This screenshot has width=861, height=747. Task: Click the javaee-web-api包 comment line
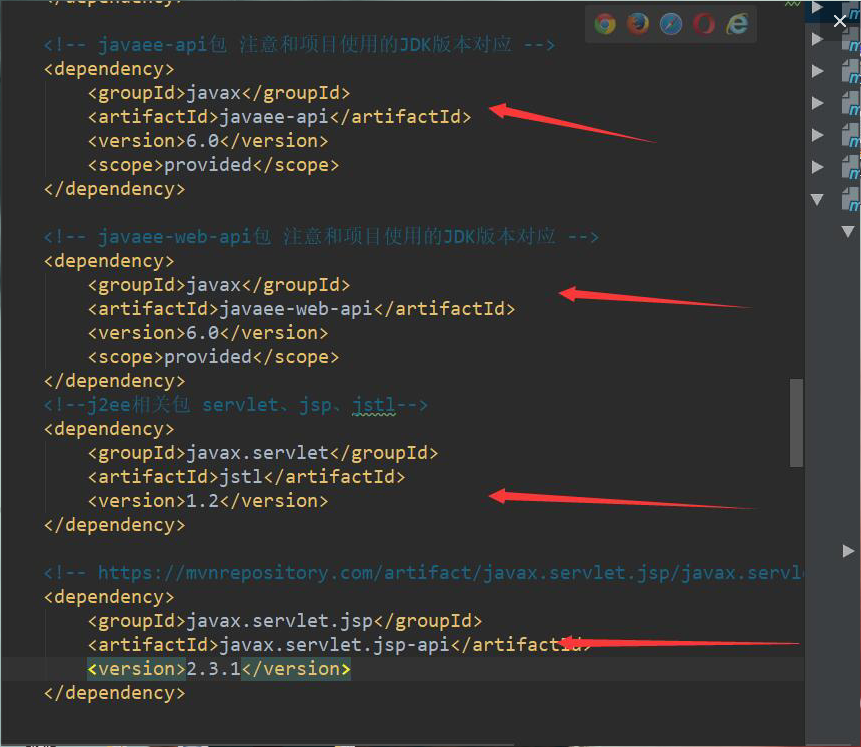(x=321, y=237)
